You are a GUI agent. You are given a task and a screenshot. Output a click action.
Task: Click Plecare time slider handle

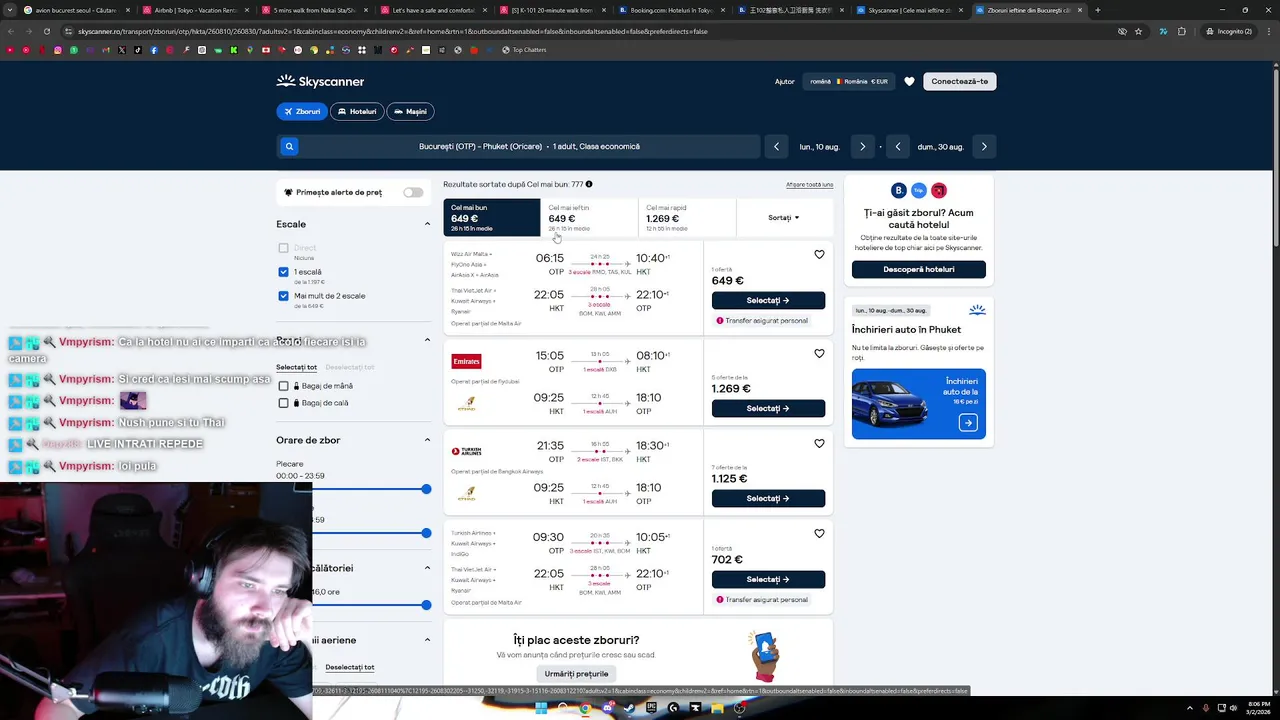[426, 489]
